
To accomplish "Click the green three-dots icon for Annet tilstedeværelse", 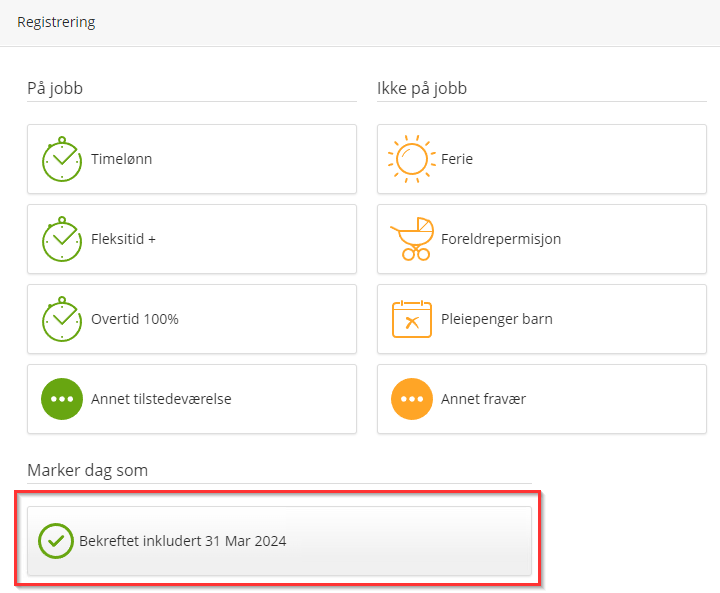I will click(x=62, y=399).
